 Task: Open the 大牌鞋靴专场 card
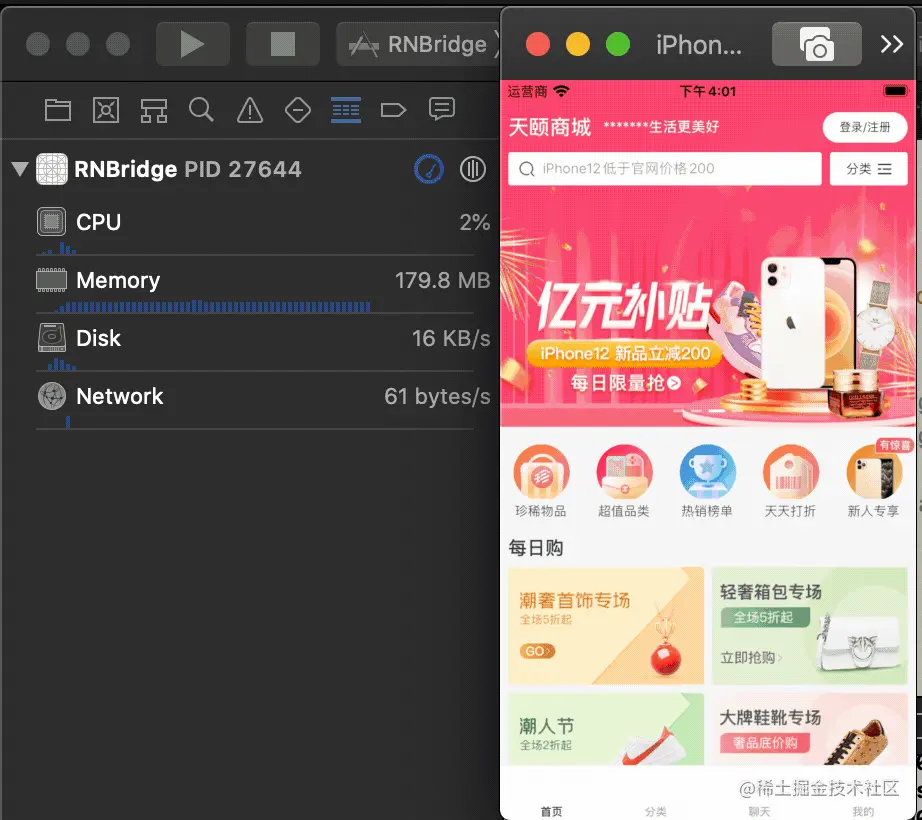(x=810, y=729)
